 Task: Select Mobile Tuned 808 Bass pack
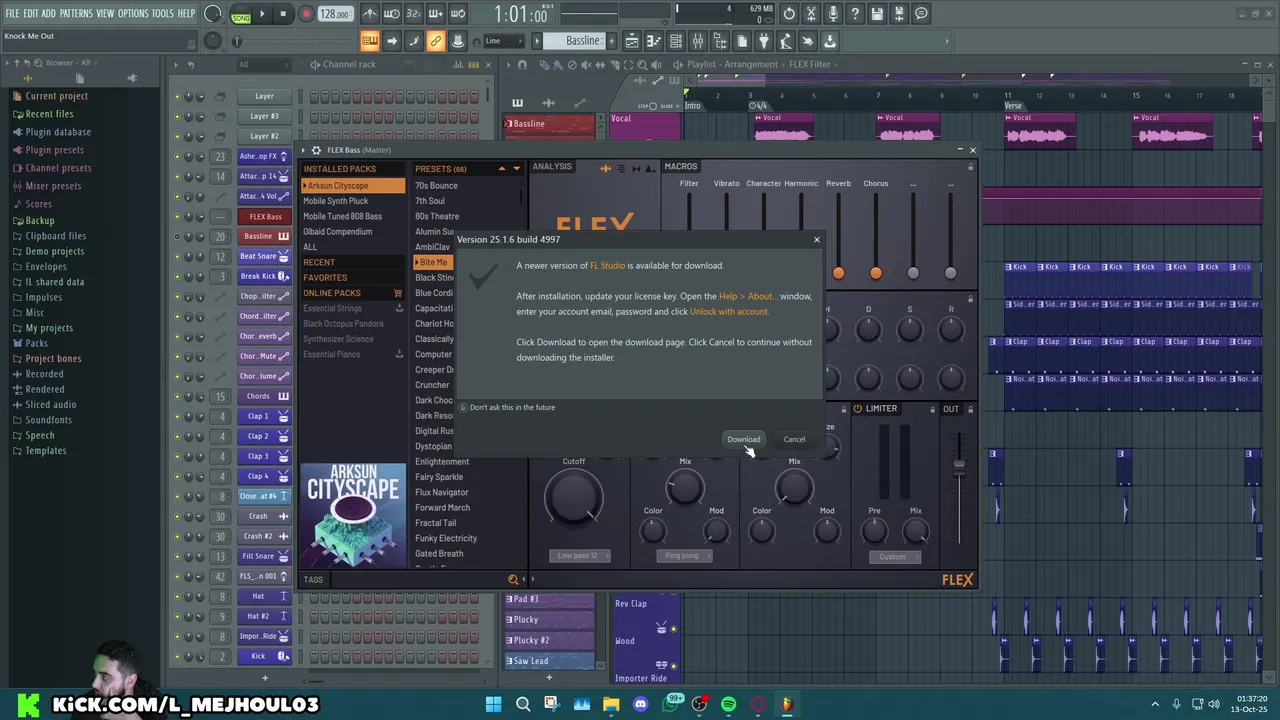point(343,216)
